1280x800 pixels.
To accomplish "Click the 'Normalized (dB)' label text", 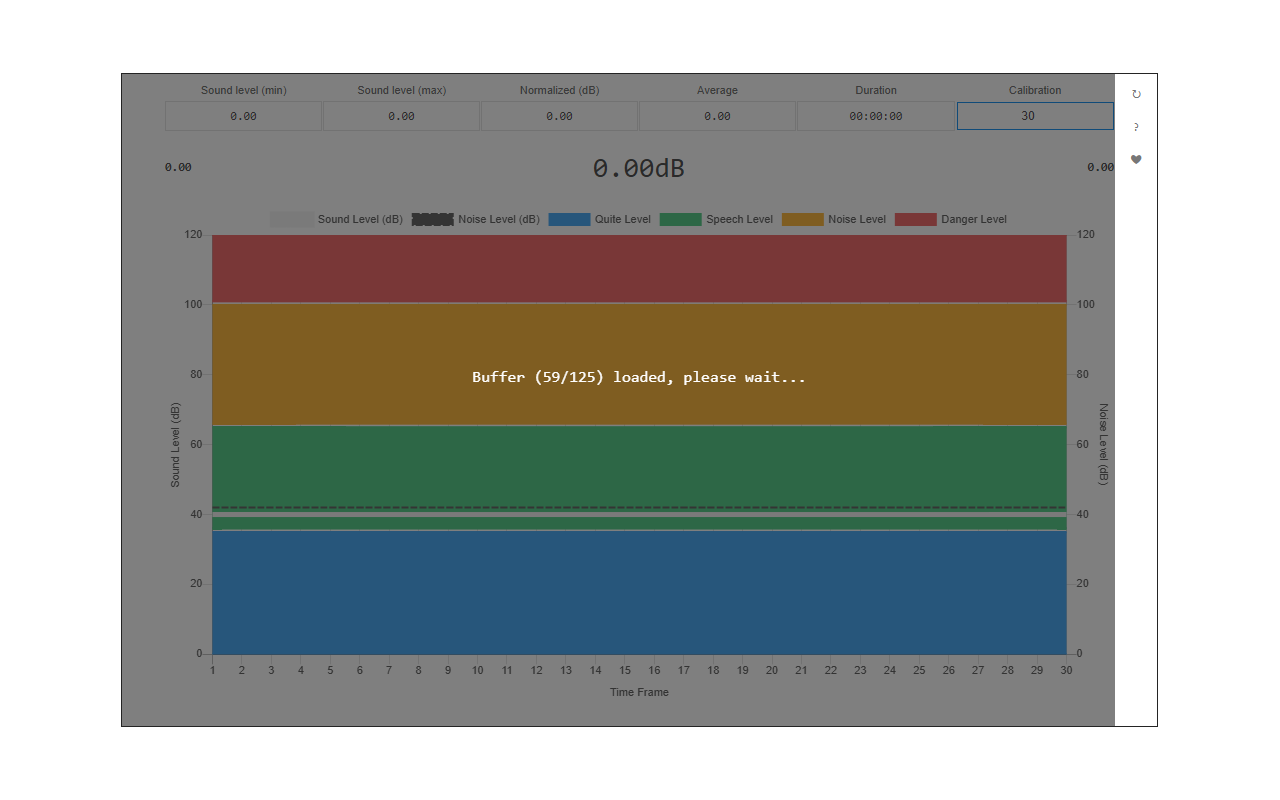I will [559, 90].
